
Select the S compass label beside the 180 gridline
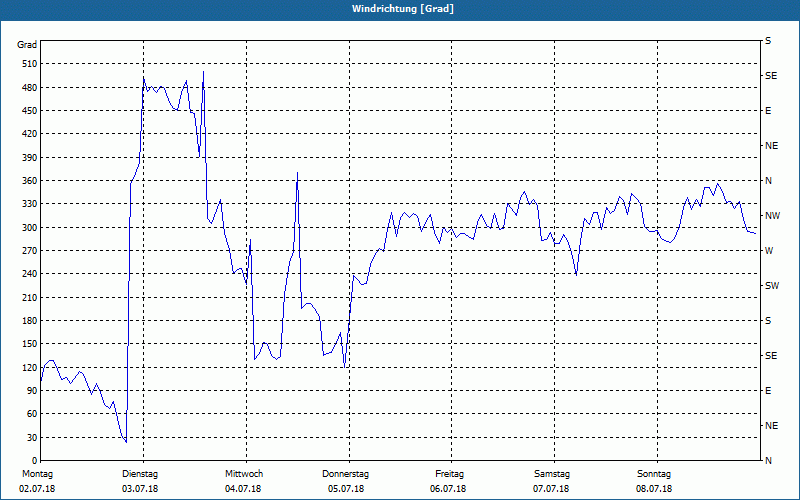click(x=768, y=321)
